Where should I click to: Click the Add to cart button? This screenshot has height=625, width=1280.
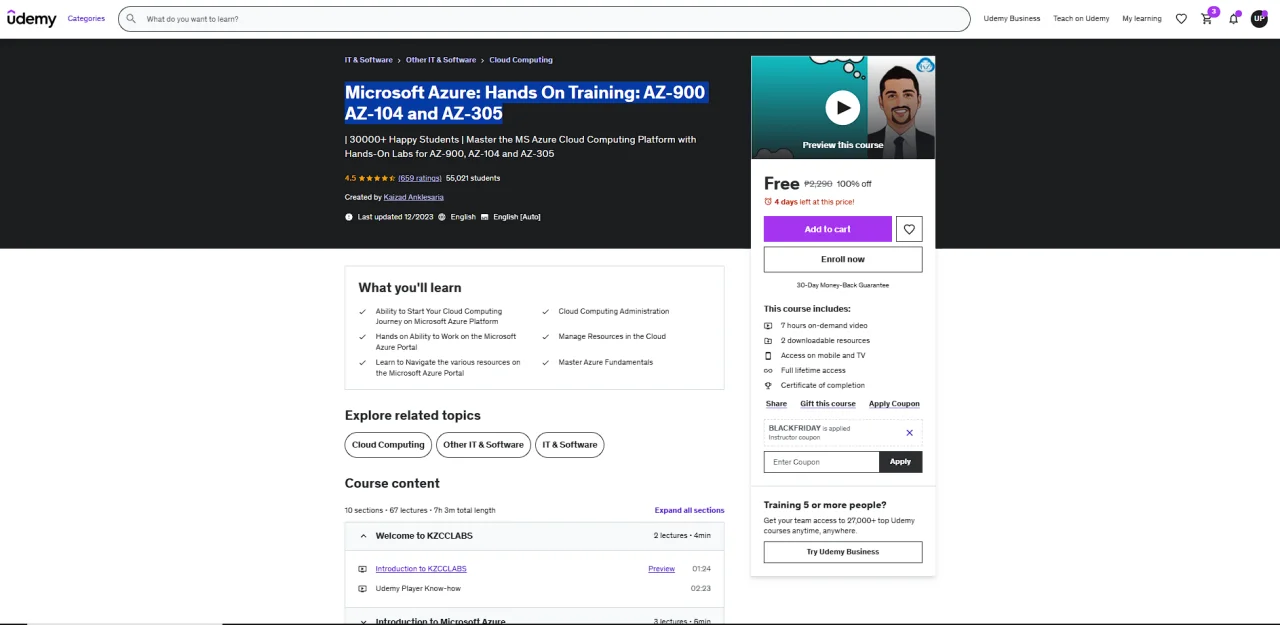pos(828,229)
